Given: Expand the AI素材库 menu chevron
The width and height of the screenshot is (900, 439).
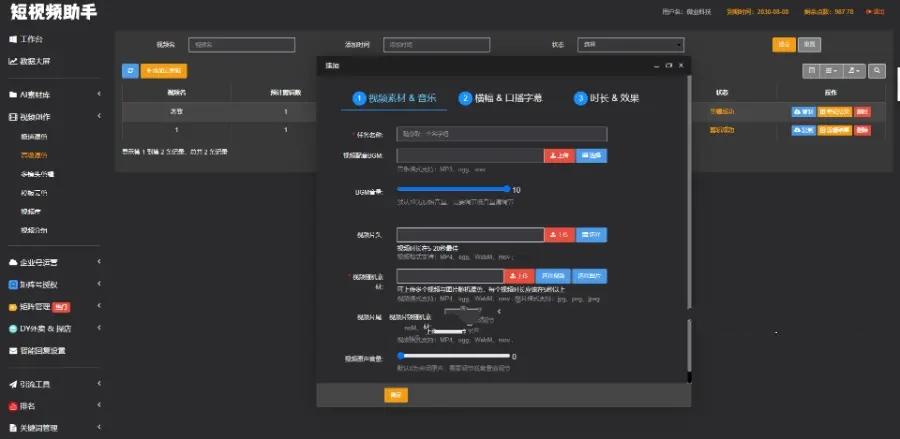Looking at the screenshot, I should tap(99, 94).
